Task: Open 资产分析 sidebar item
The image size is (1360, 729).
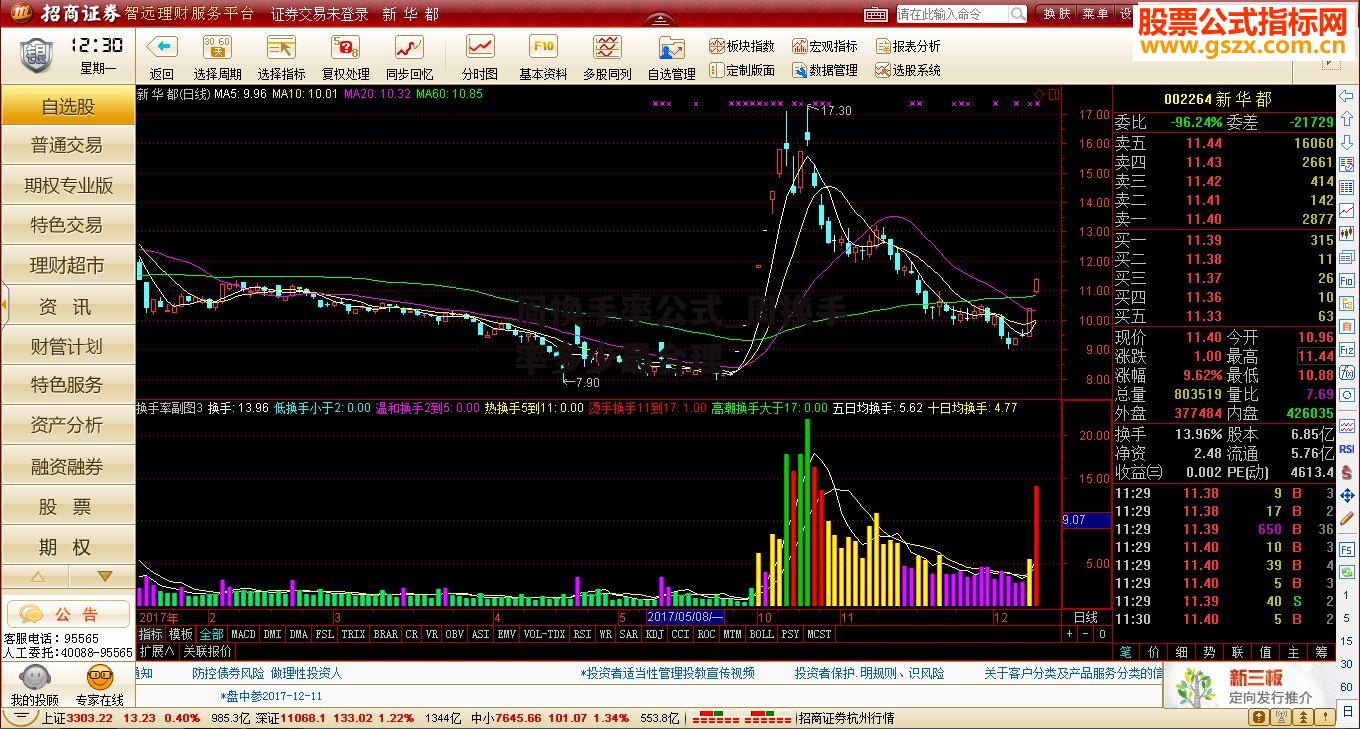Action: tap(68, 425)
